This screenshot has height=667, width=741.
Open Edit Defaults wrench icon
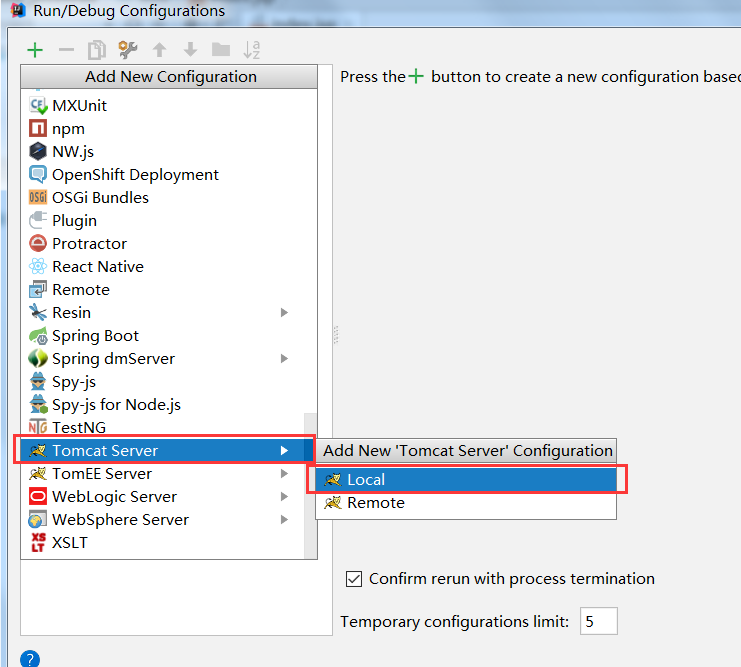tap(128, 50)
